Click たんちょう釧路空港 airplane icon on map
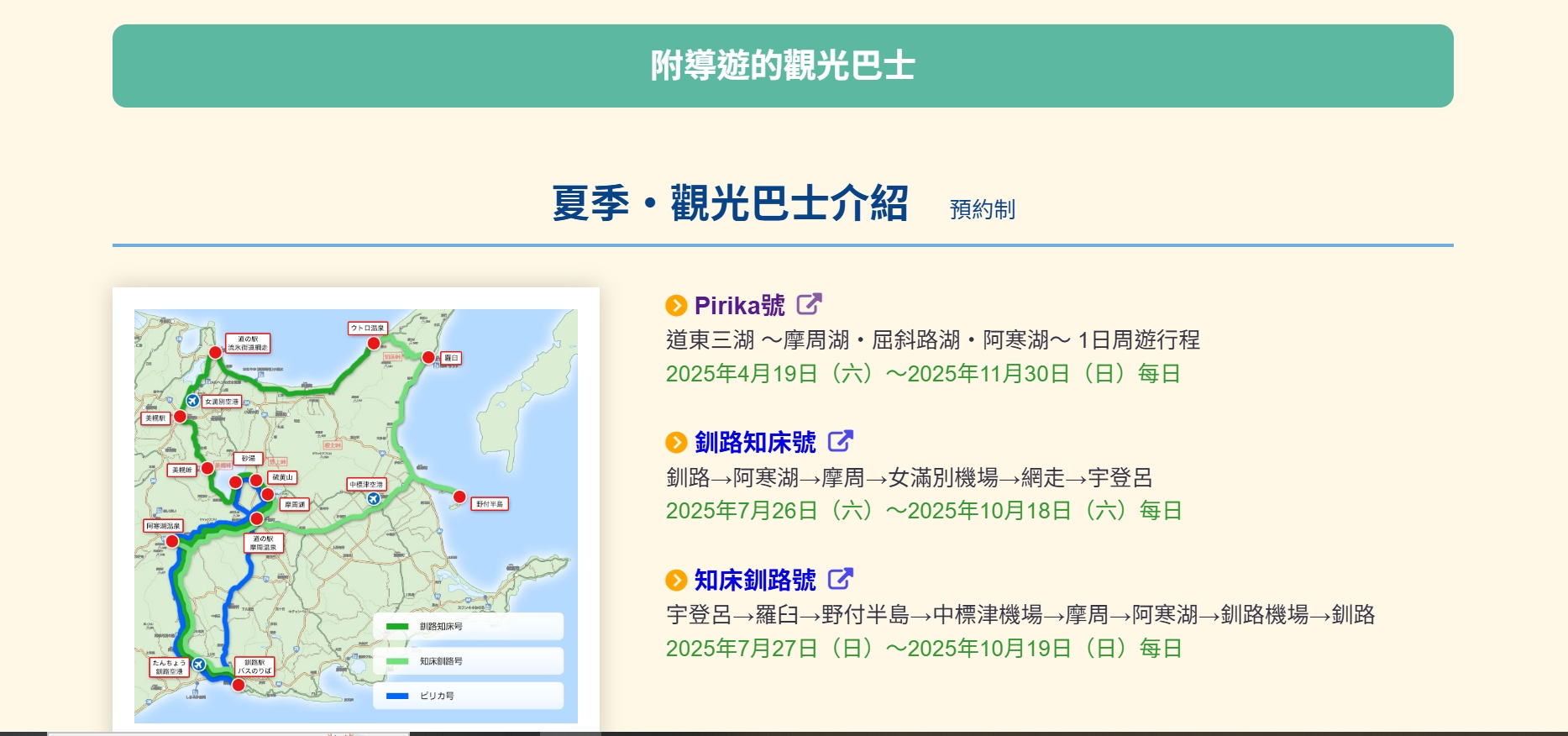 [x=199, y=665]
